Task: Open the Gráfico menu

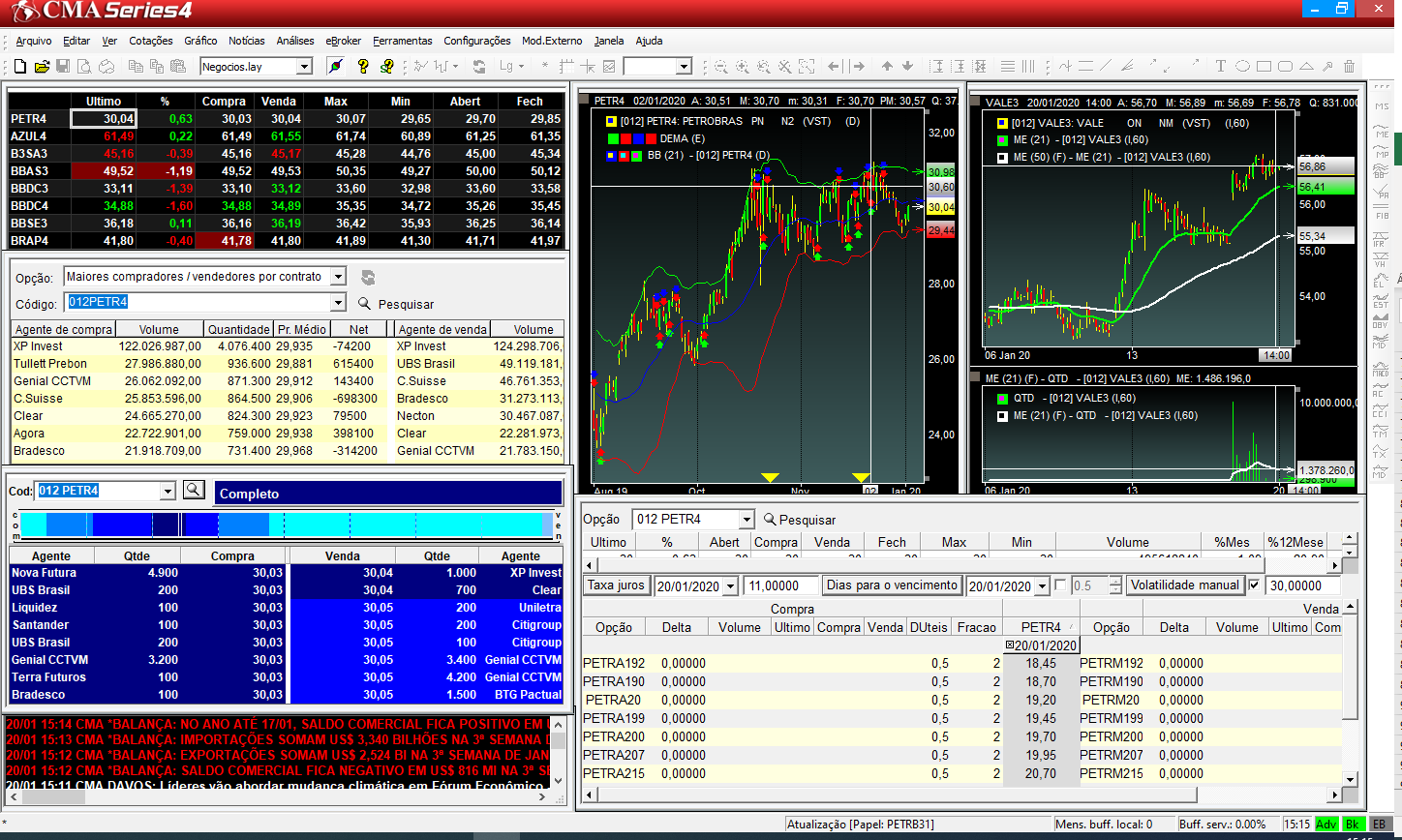Action: pos(200,41)
